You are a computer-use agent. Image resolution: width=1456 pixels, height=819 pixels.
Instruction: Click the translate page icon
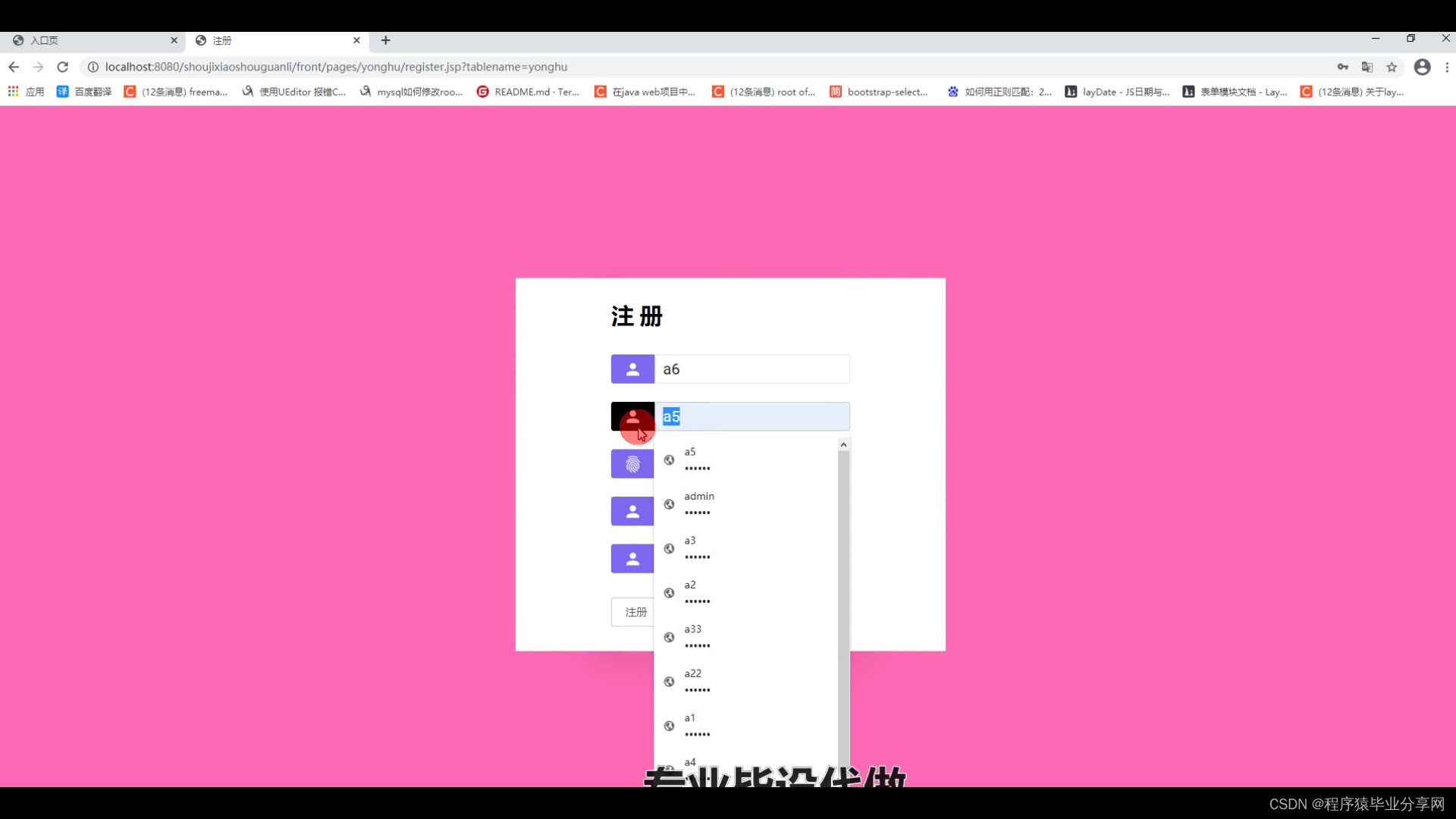point(1367,67)
